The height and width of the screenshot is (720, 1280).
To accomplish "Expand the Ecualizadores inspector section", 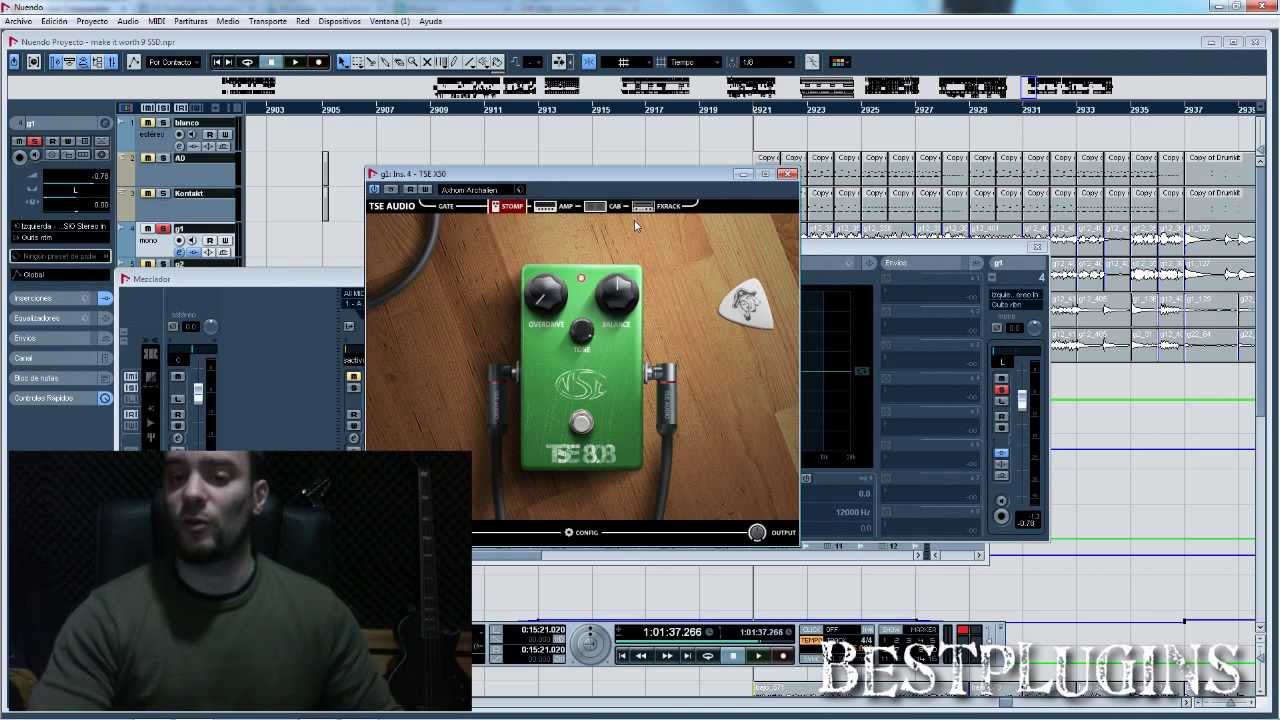I will click(61, 318).
